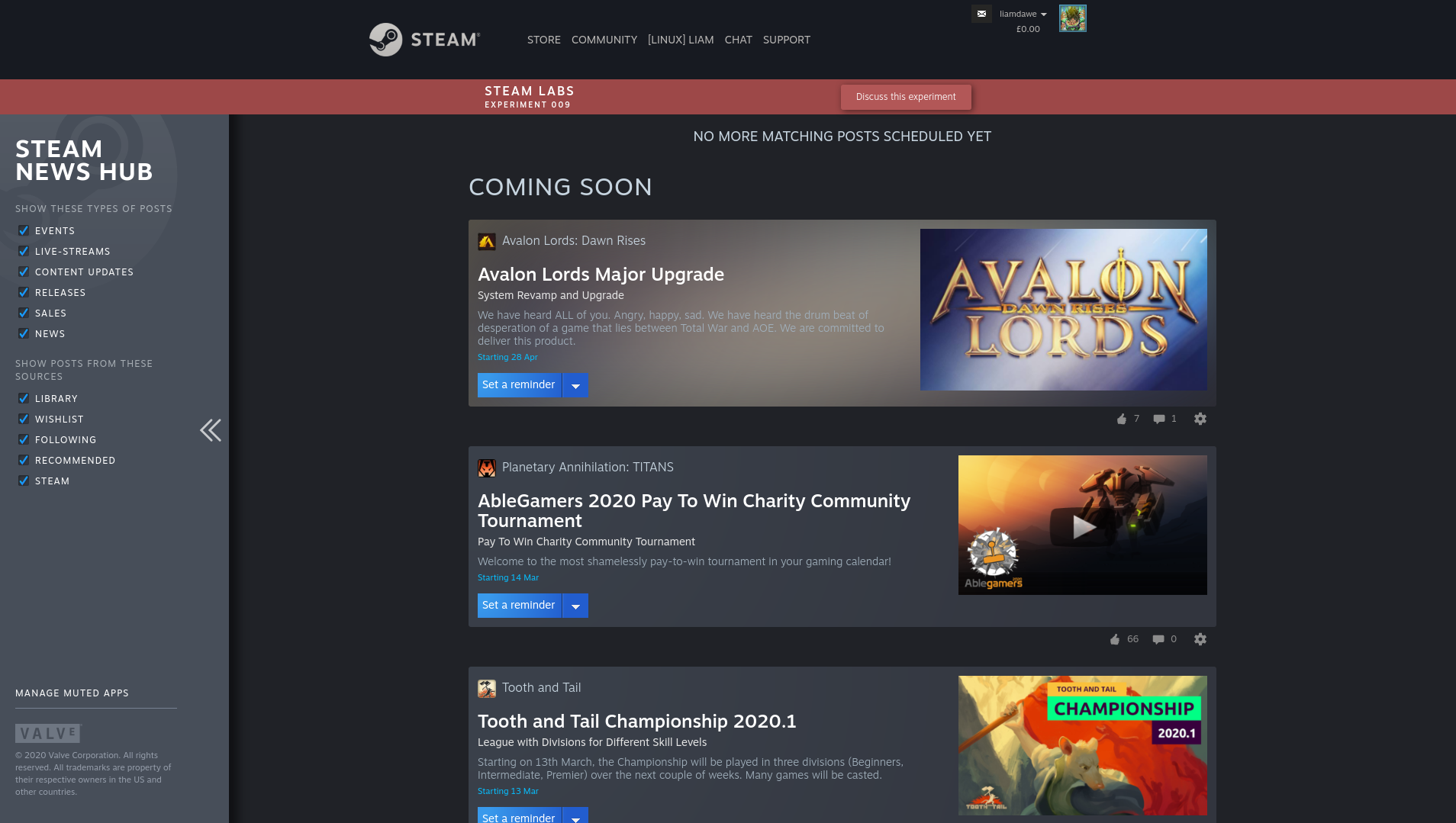The height and width of the screenshot is (823, 1456).
Task: Collapse the news hub sidebar arrows
Action: [x=211, y=430]
